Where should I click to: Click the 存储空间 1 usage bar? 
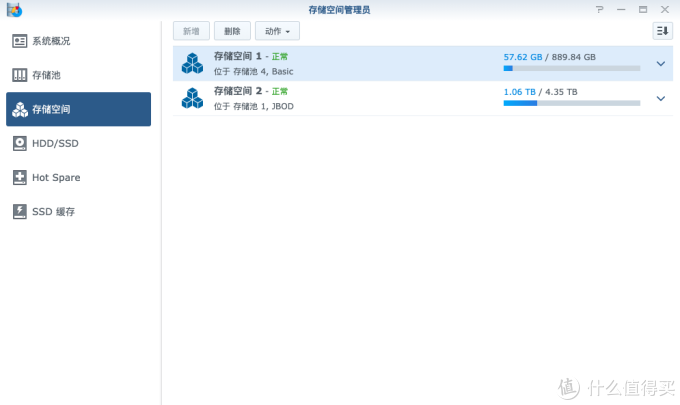pyautogui.click(x=572, y=69)
